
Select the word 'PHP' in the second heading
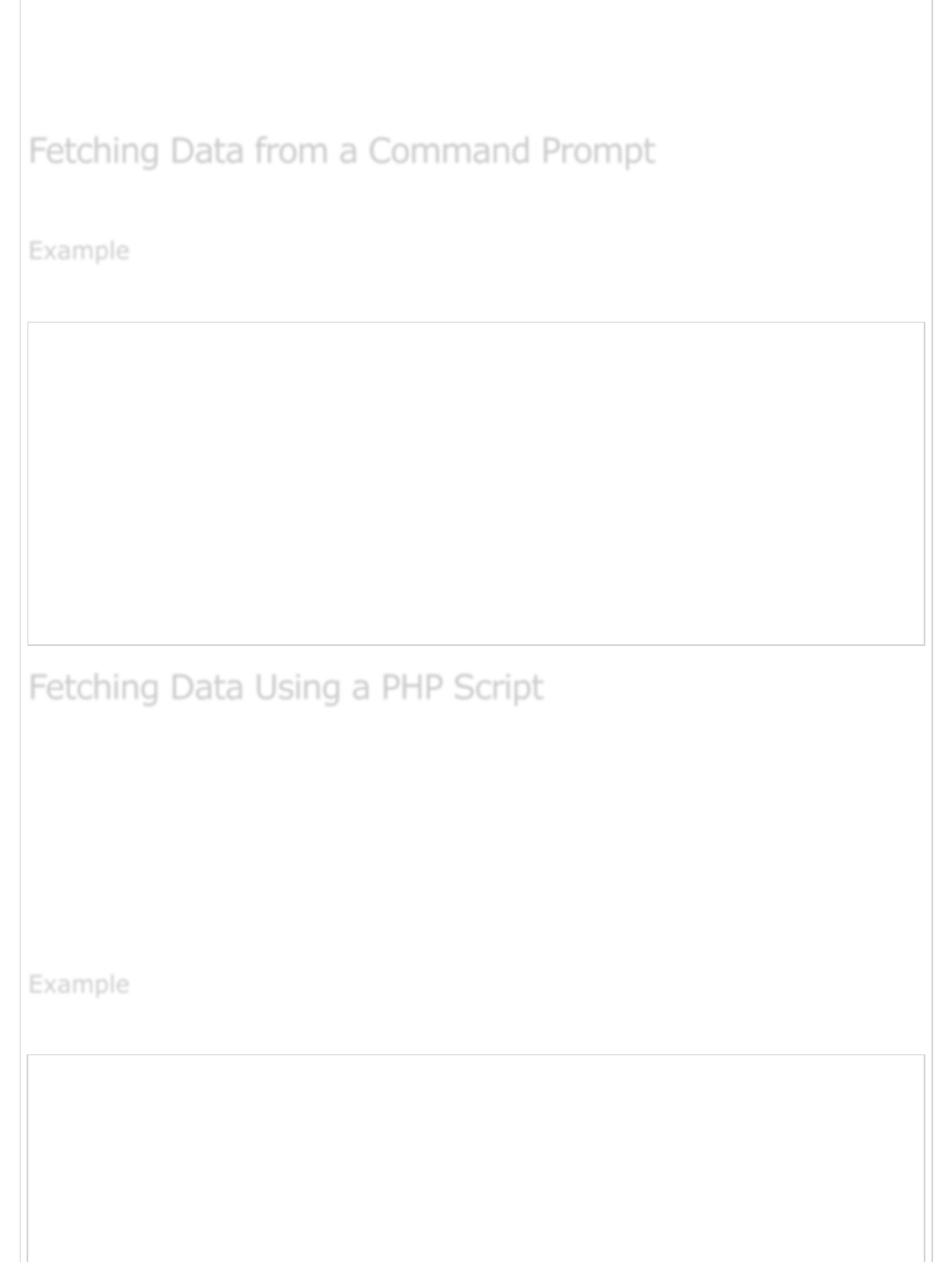[411, 687]
